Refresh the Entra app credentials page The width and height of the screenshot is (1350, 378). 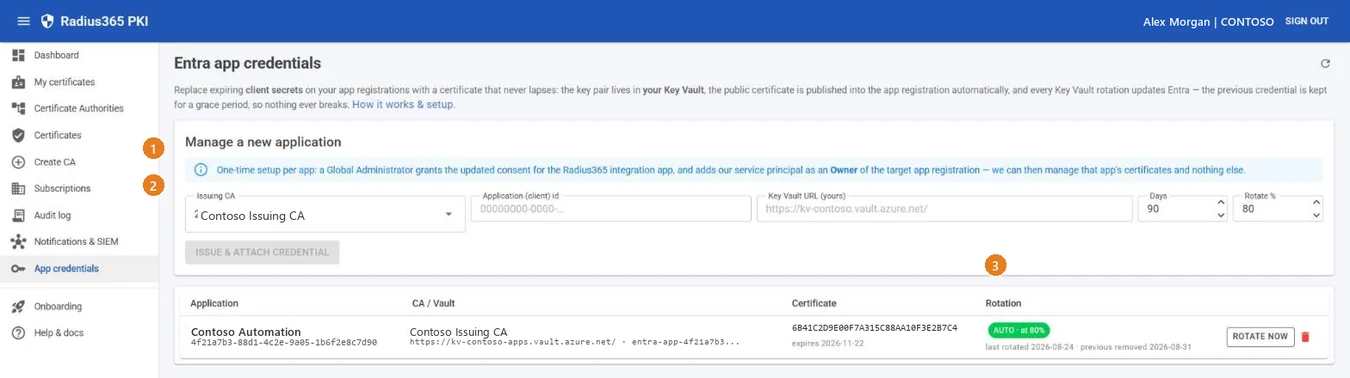pyautogui.click(x=1325, y=64)
